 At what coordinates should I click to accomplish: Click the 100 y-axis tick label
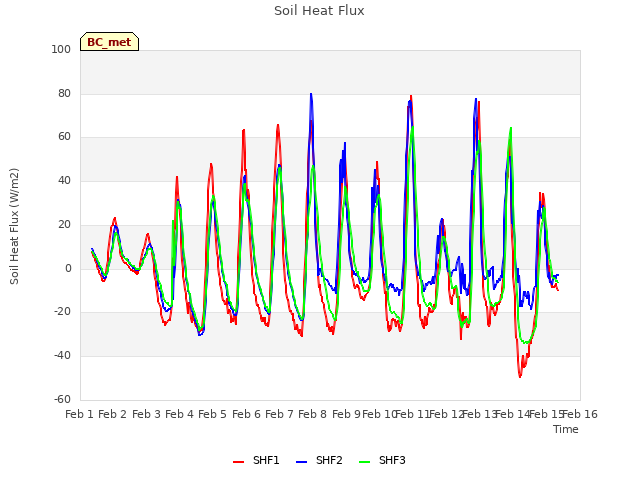[61, 49]
